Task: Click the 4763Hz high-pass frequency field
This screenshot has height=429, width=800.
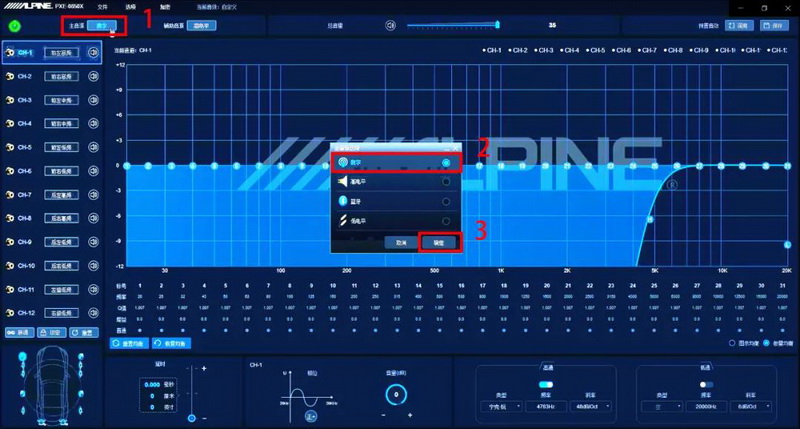Action: 545,407
